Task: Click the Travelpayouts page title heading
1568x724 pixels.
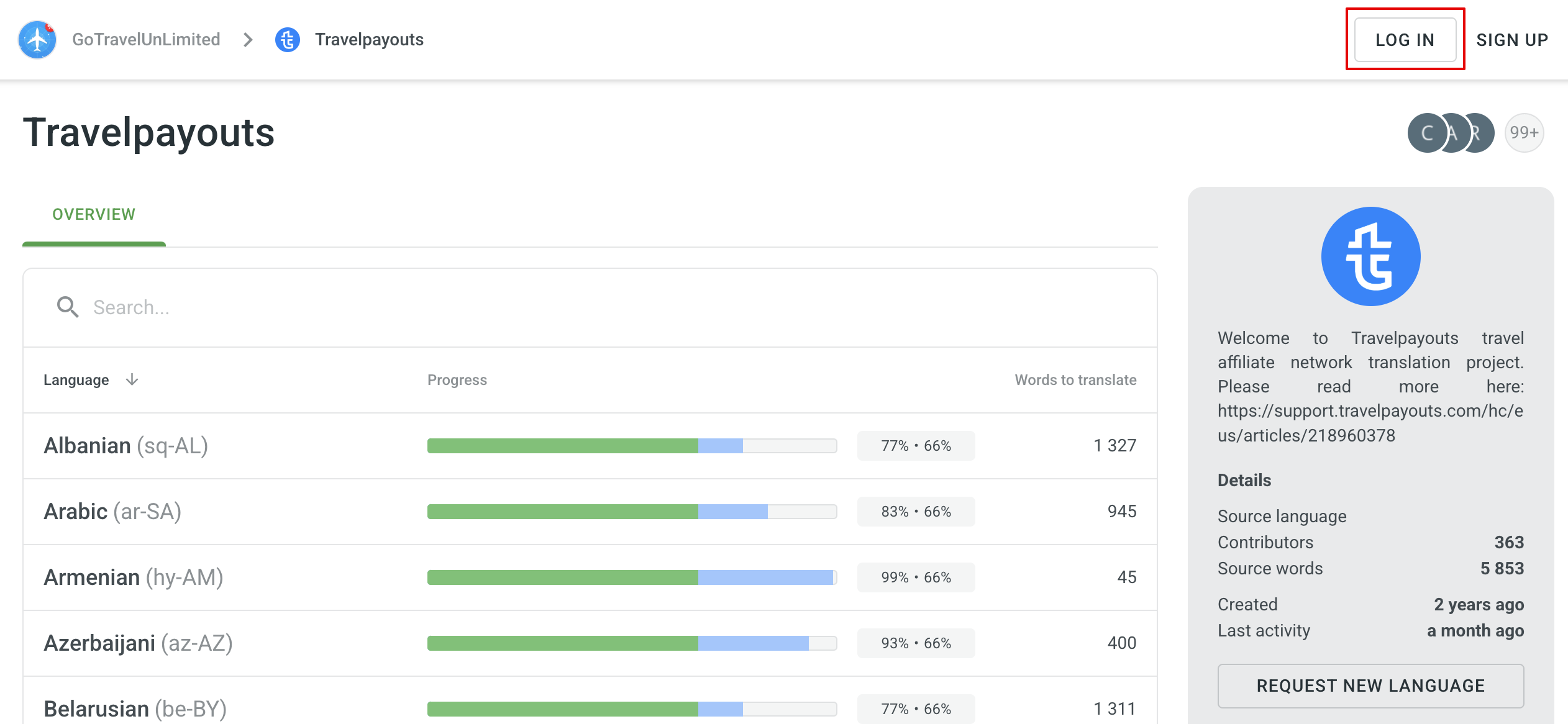Action: click(149, 133)
